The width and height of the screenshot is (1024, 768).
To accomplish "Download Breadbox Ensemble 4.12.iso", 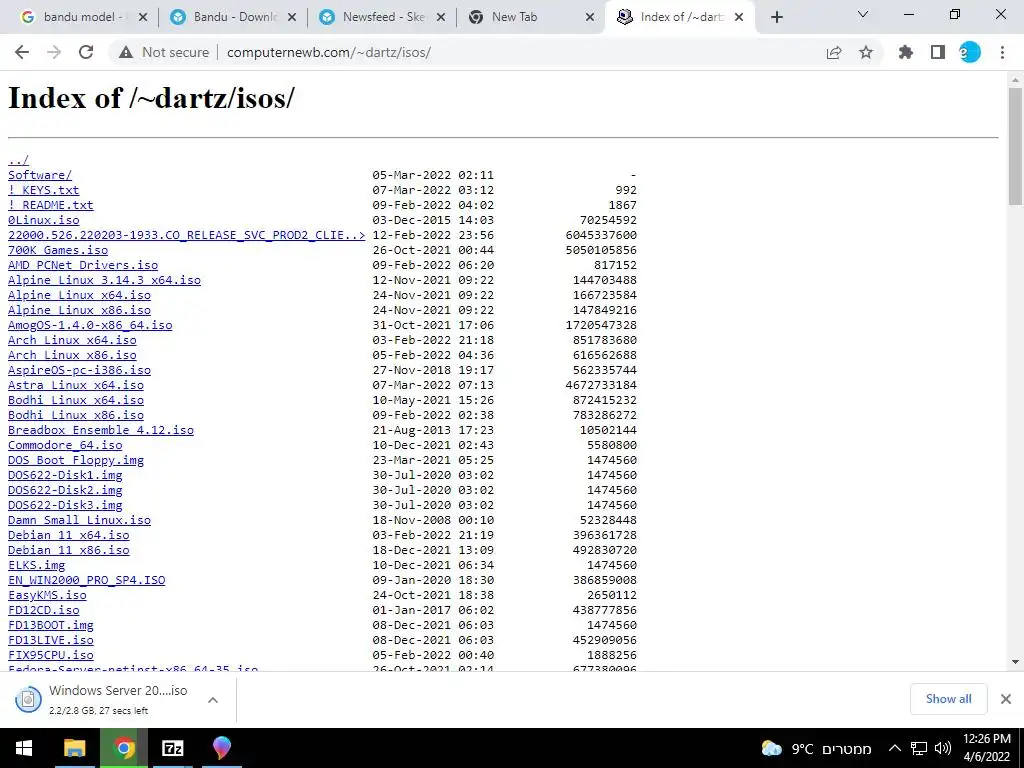I will click(x=101, y=430).
